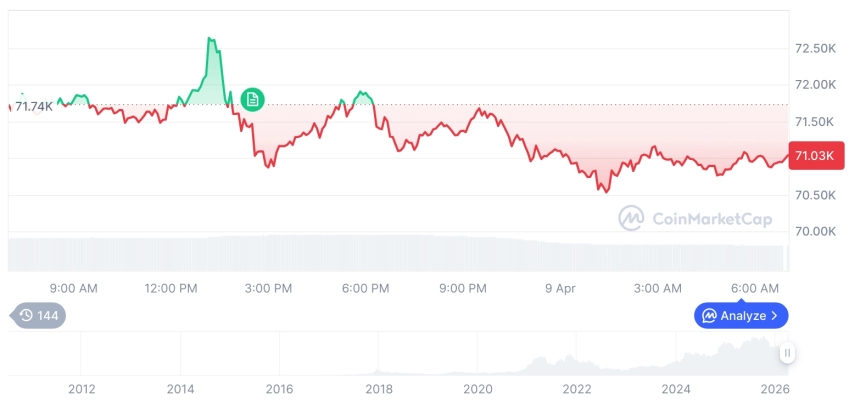The width and height of the screenshot is (860, 401).
Task: Click the volume bars below the chart
Action: click(400, 254)
